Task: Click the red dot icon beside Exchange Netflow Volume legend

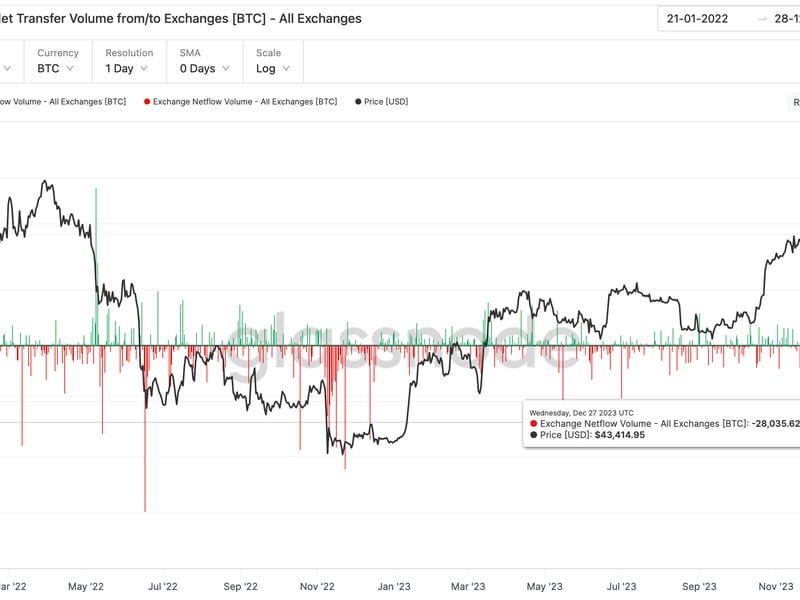Action: (148, 100)
